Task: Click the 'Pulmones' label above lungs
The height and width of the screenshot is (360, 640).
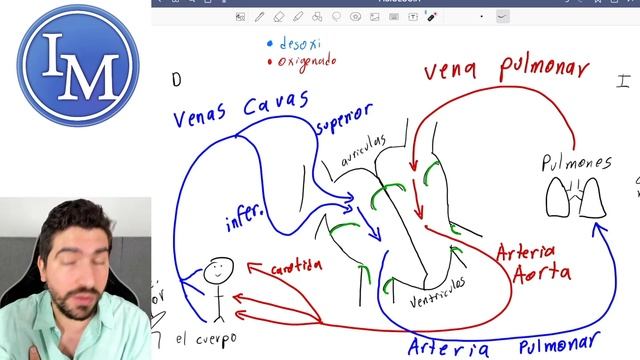Action: pos(576,163)
